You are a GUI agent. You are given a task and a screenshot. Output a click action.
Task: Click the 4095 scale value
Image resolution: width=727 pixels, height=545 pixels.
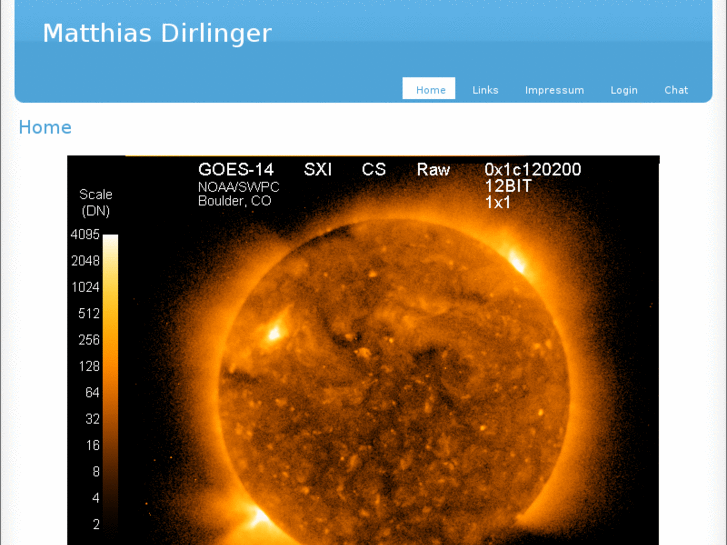(85, 235)
